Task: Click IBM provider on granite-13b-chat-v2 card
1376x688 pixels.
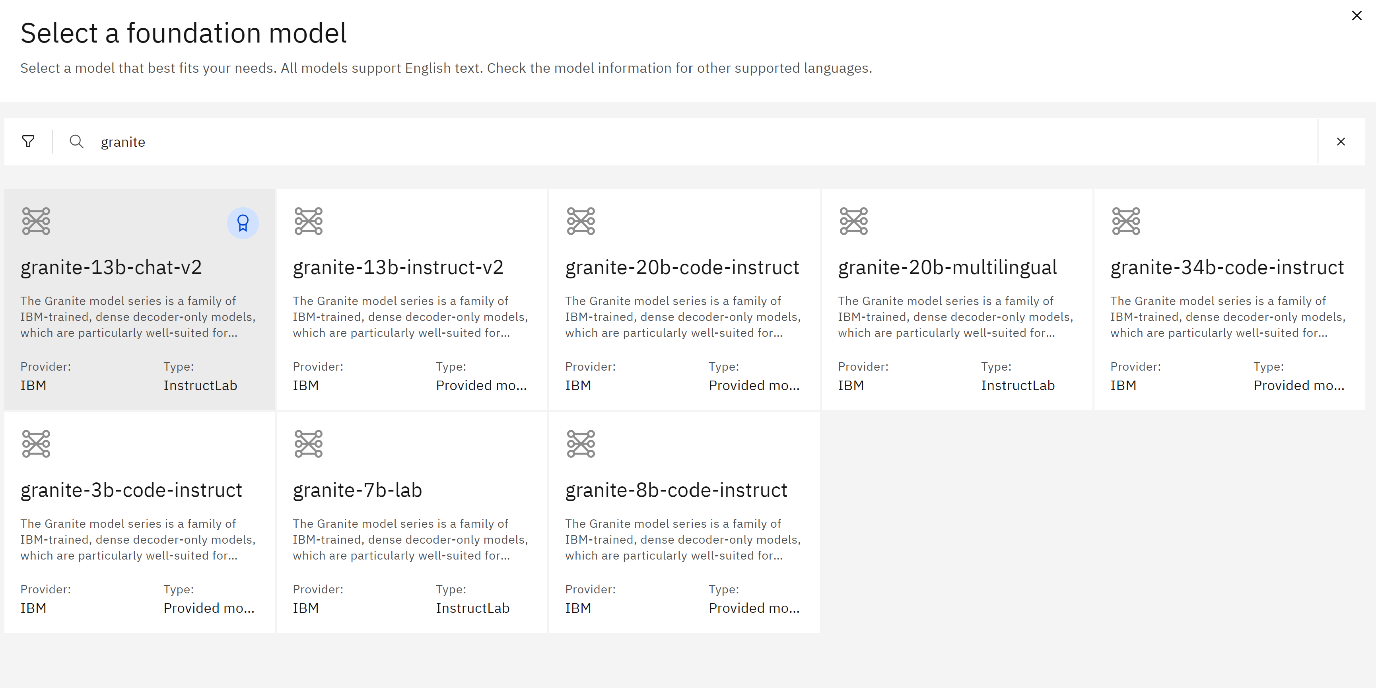Action: click(33, 385)
